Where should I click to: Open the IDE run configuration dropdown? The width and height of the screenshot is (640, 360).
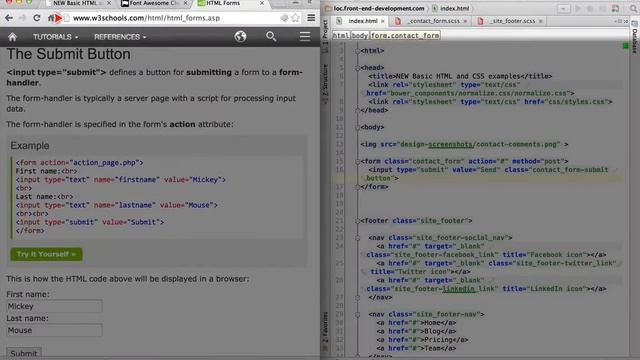[x=563, y=9]
